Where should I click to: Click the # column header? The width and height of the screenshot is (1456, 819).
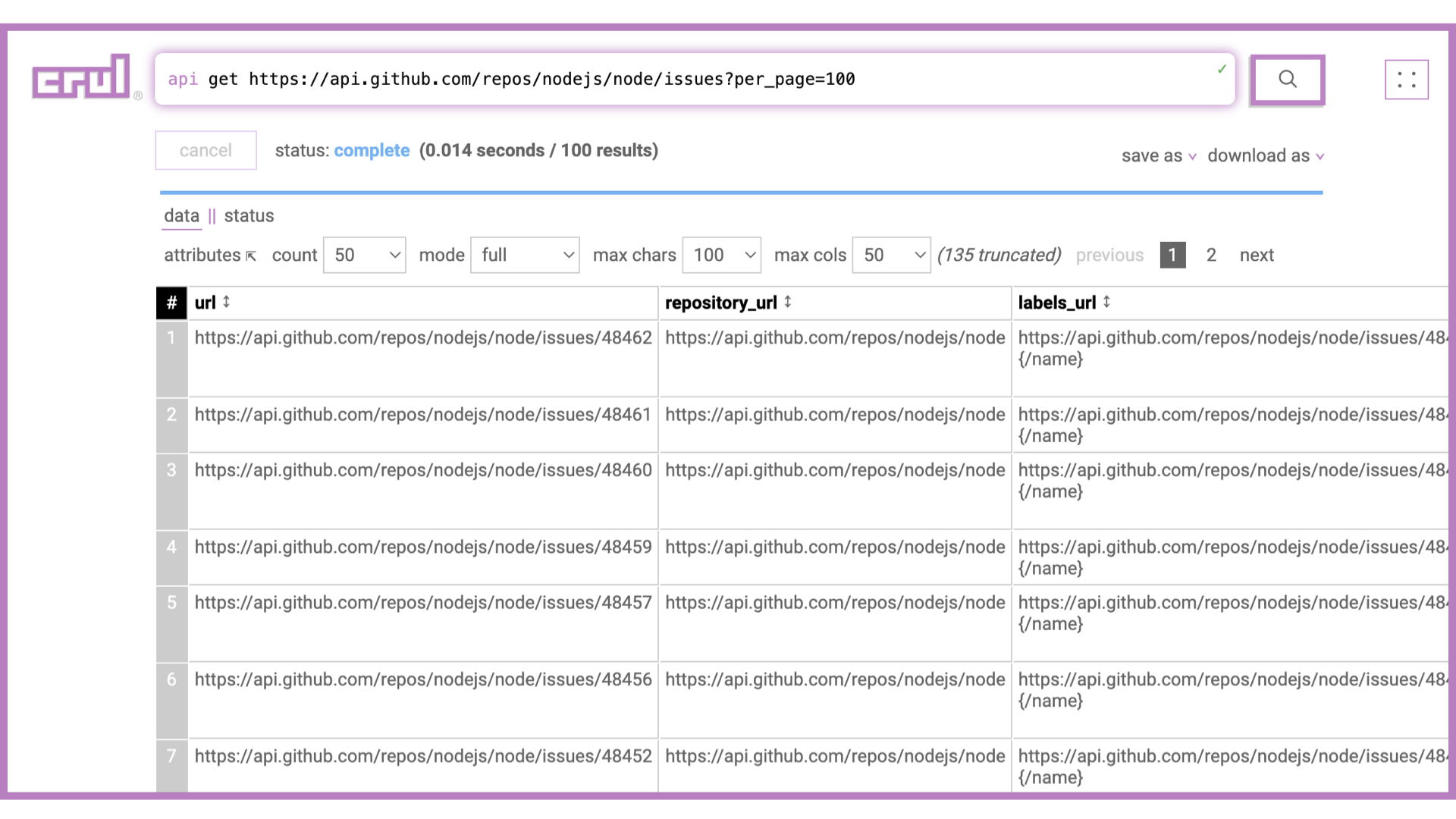coord(172,303)
